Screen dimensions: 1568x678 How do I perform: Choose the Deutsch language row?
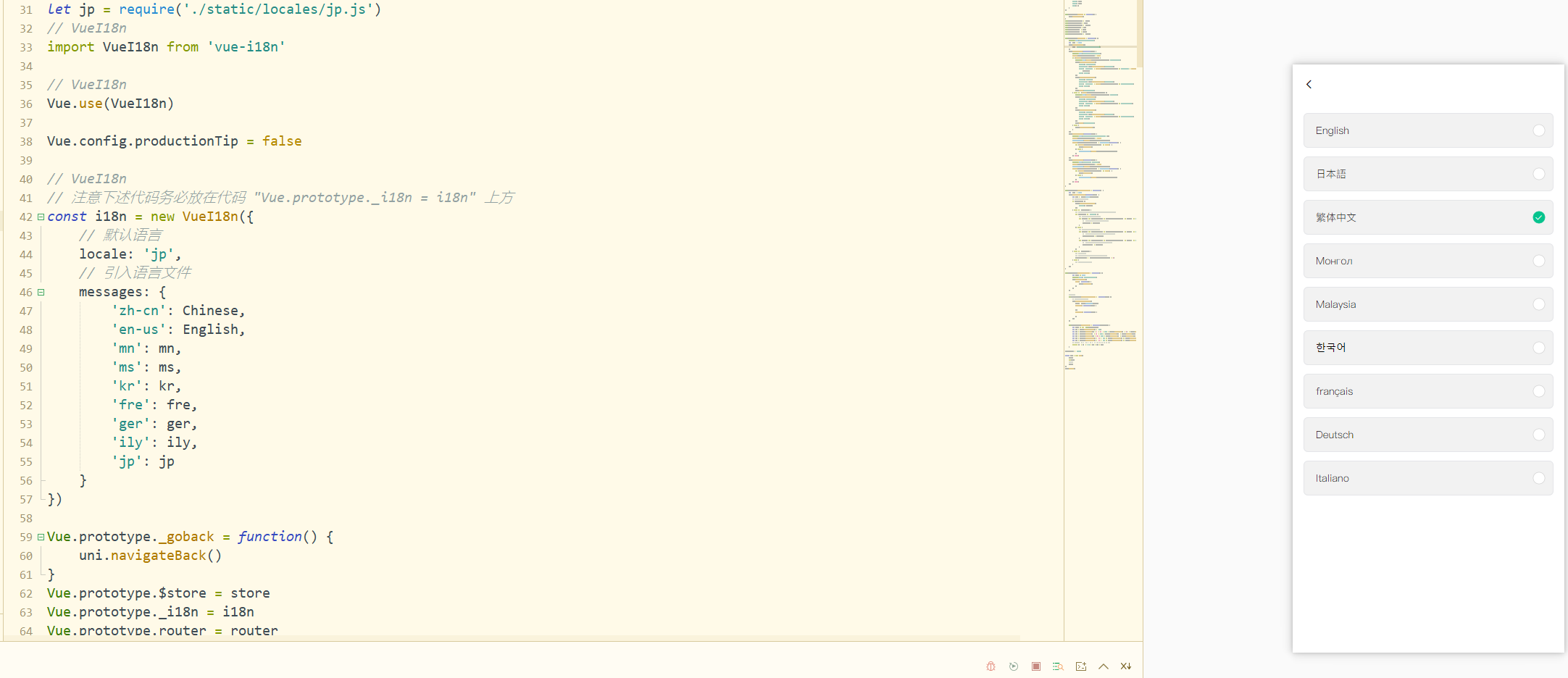click(x=1427, y=435)
